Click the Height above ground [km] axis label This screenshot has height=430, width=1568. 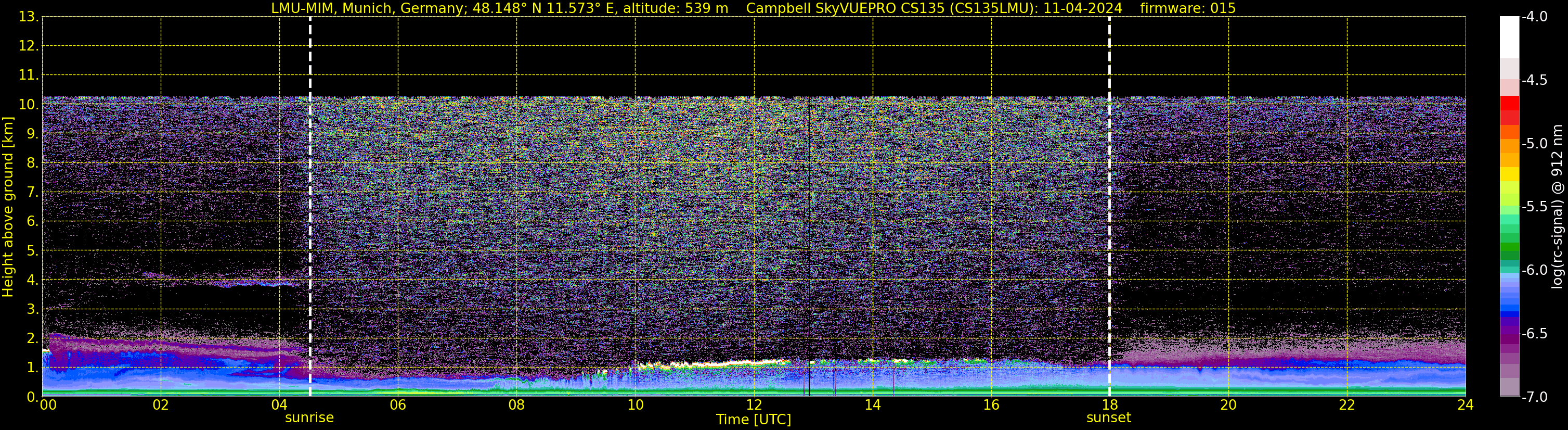pyautogui.click(x=8, y=207)
